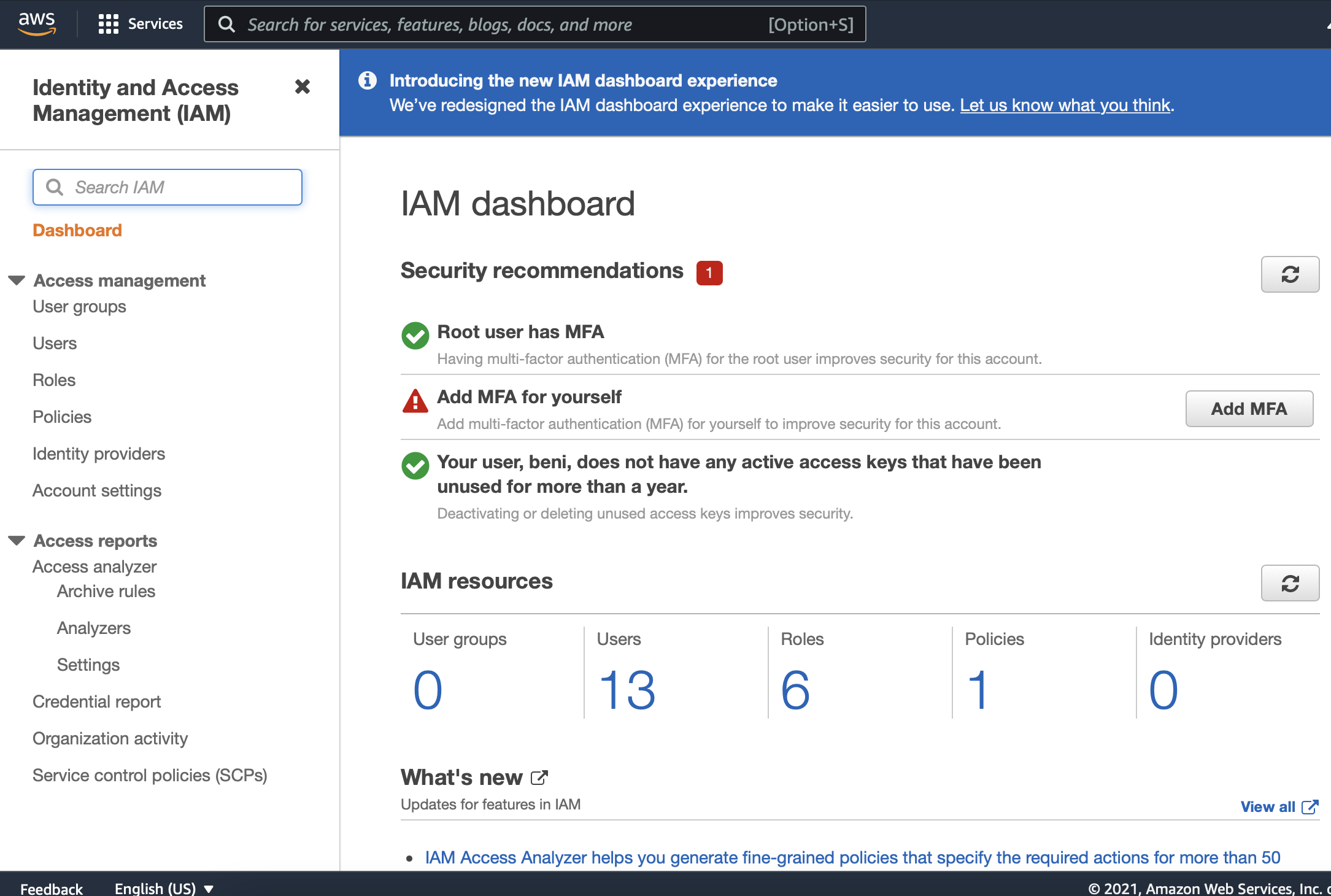
Task: Open Policies in the sidebar
Action: click(62, 417)
